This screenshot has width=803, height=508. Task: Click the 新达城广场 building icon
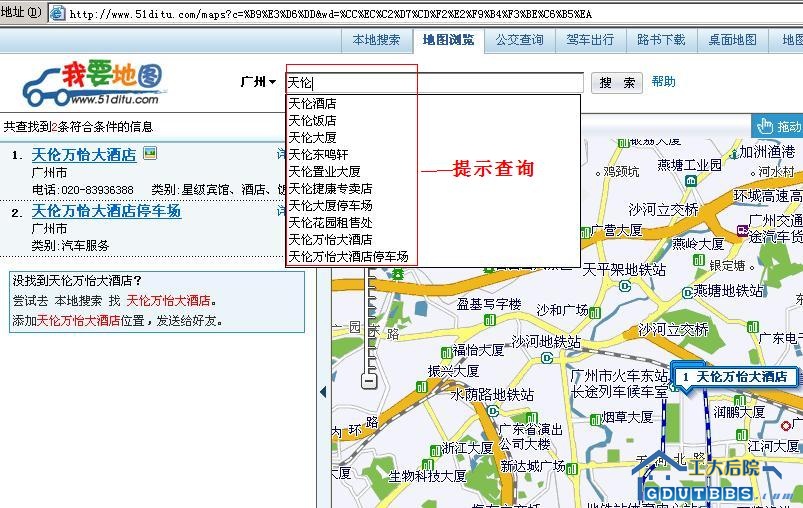tap(572, 469)
